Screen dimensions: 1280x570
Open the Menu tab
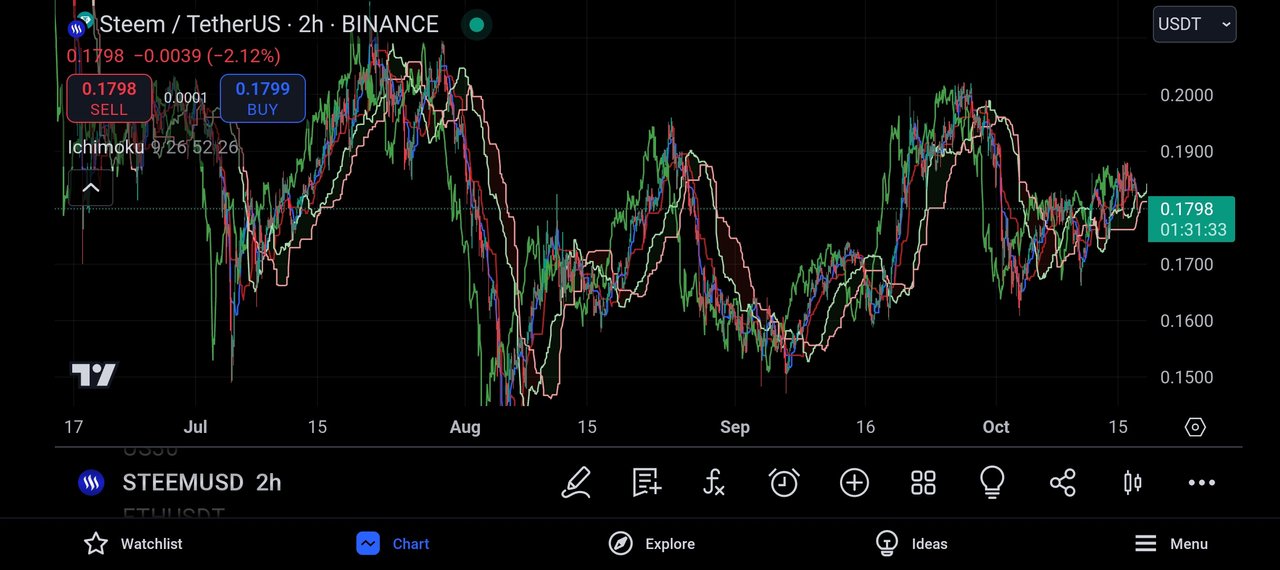tap(1171, 544)
